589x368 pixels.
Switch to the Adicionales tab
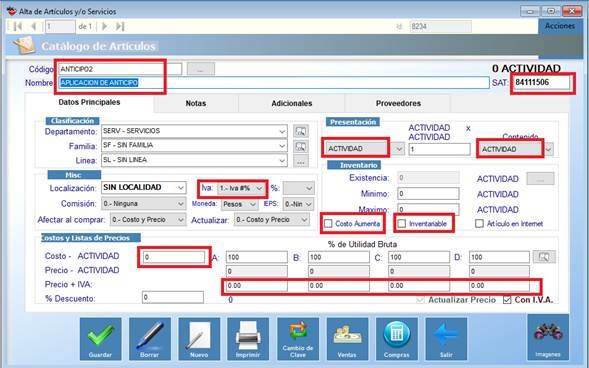(x=292, y=103)
